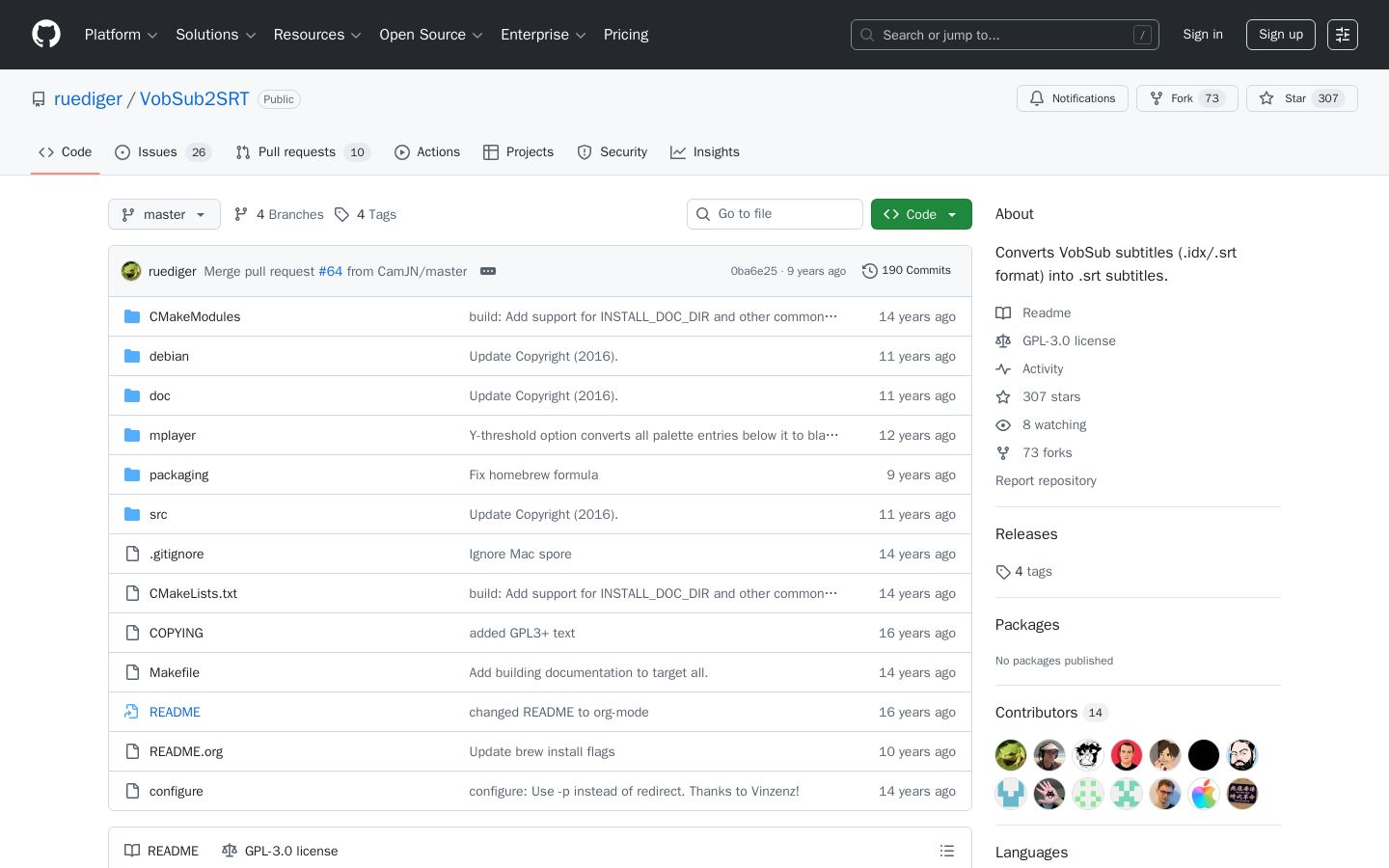View the 4 Branches list
Viewport: 1389px width, 868px height.
[x=279, y=214]
